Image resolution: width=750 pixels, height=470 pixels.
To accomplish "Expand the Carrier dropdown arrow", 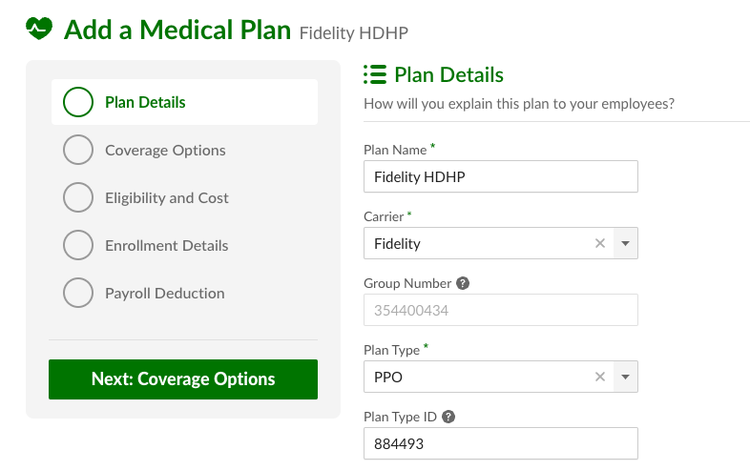I will (625, 243).
